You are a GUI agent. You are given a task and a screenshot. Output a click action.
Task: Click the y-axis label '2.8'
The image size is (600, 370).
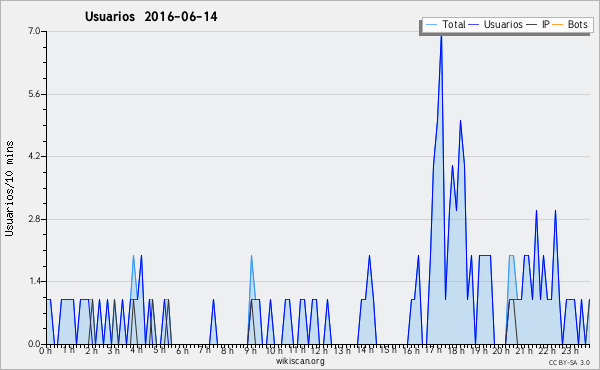[34, 219]
